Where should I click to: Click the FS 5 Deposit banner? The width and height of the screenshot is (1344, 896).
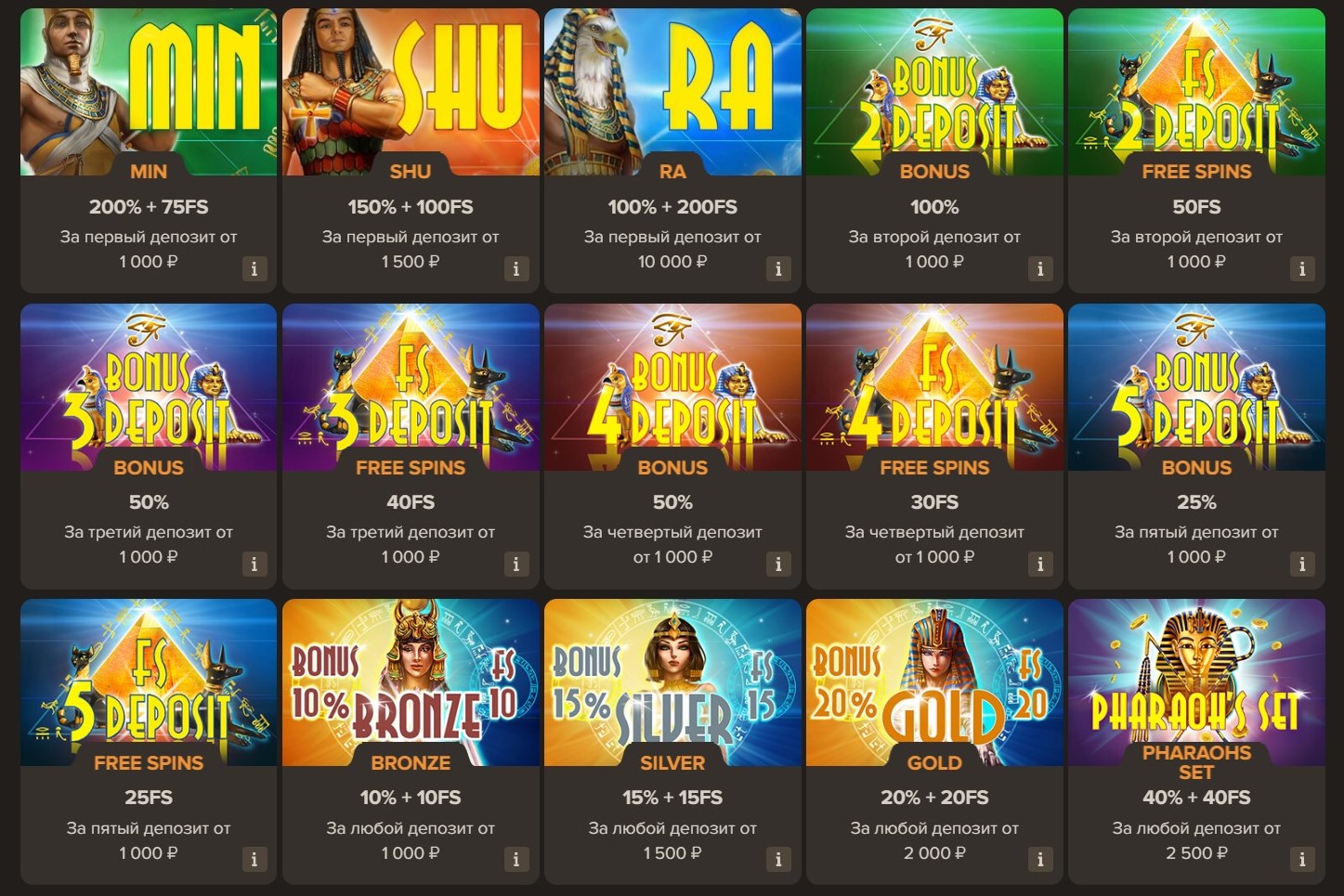pyautogui.click(x=149, y=682)
